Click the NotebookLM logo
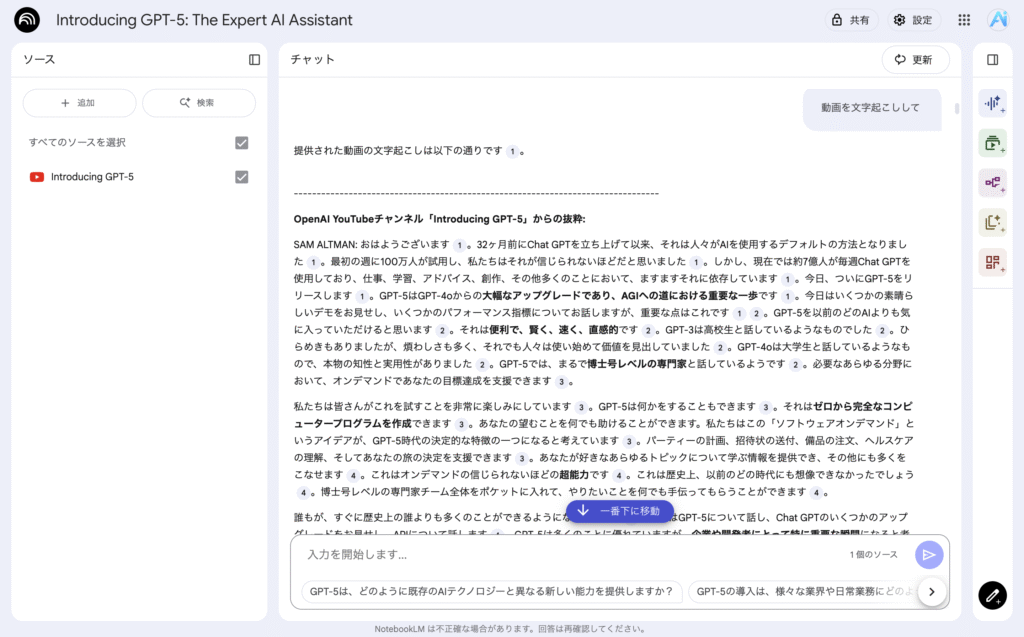 point(27,20)
